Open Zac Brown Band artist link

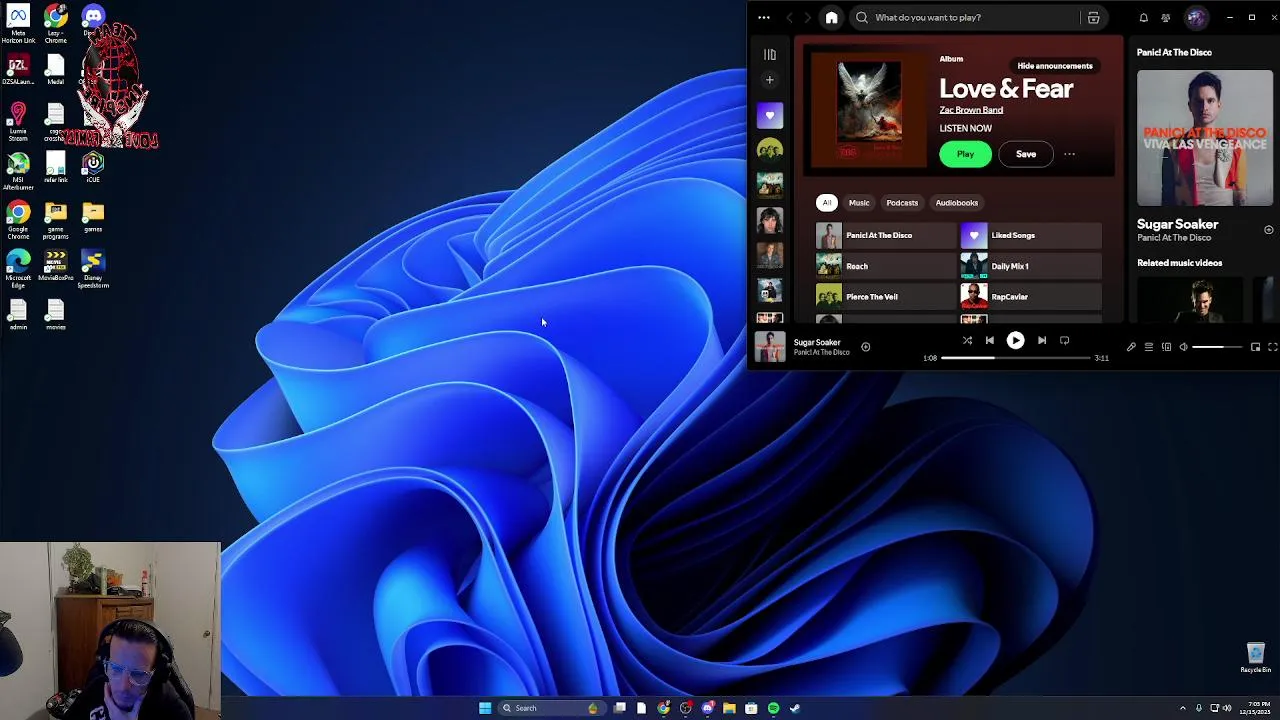[x=971, y=110]
